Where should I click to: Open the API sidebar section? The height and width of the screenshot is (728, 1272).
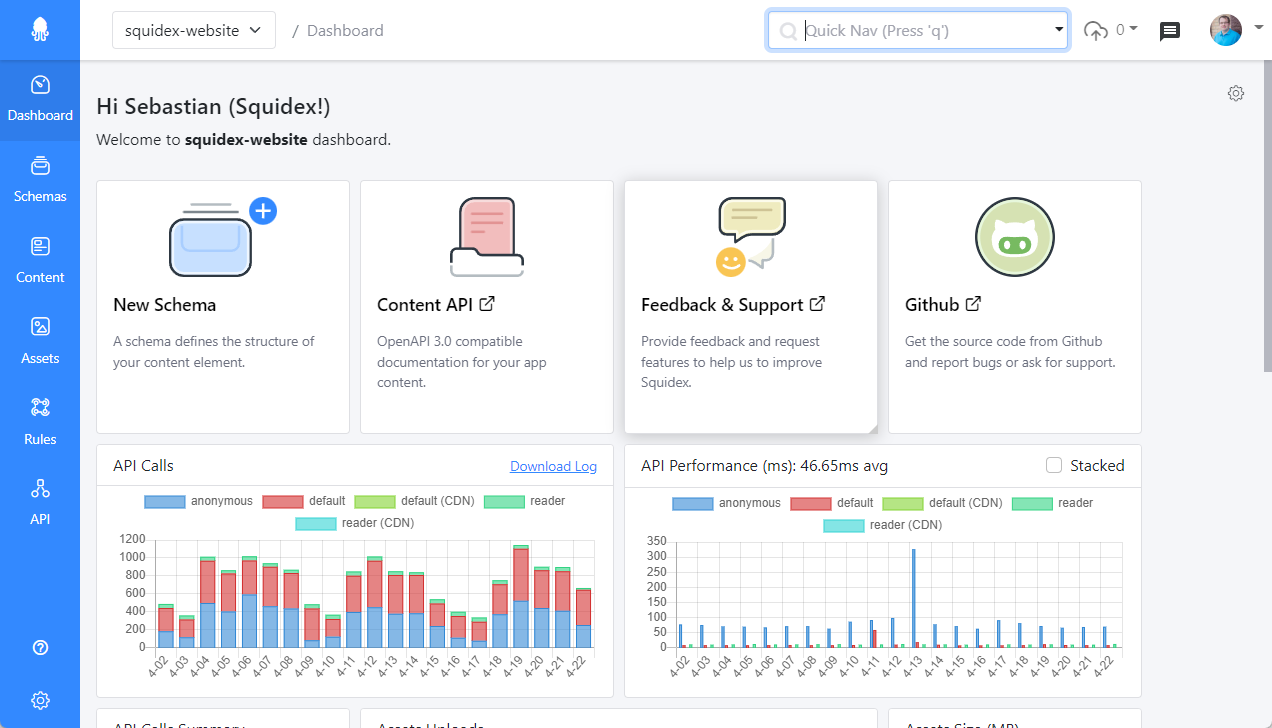point(40,502)
